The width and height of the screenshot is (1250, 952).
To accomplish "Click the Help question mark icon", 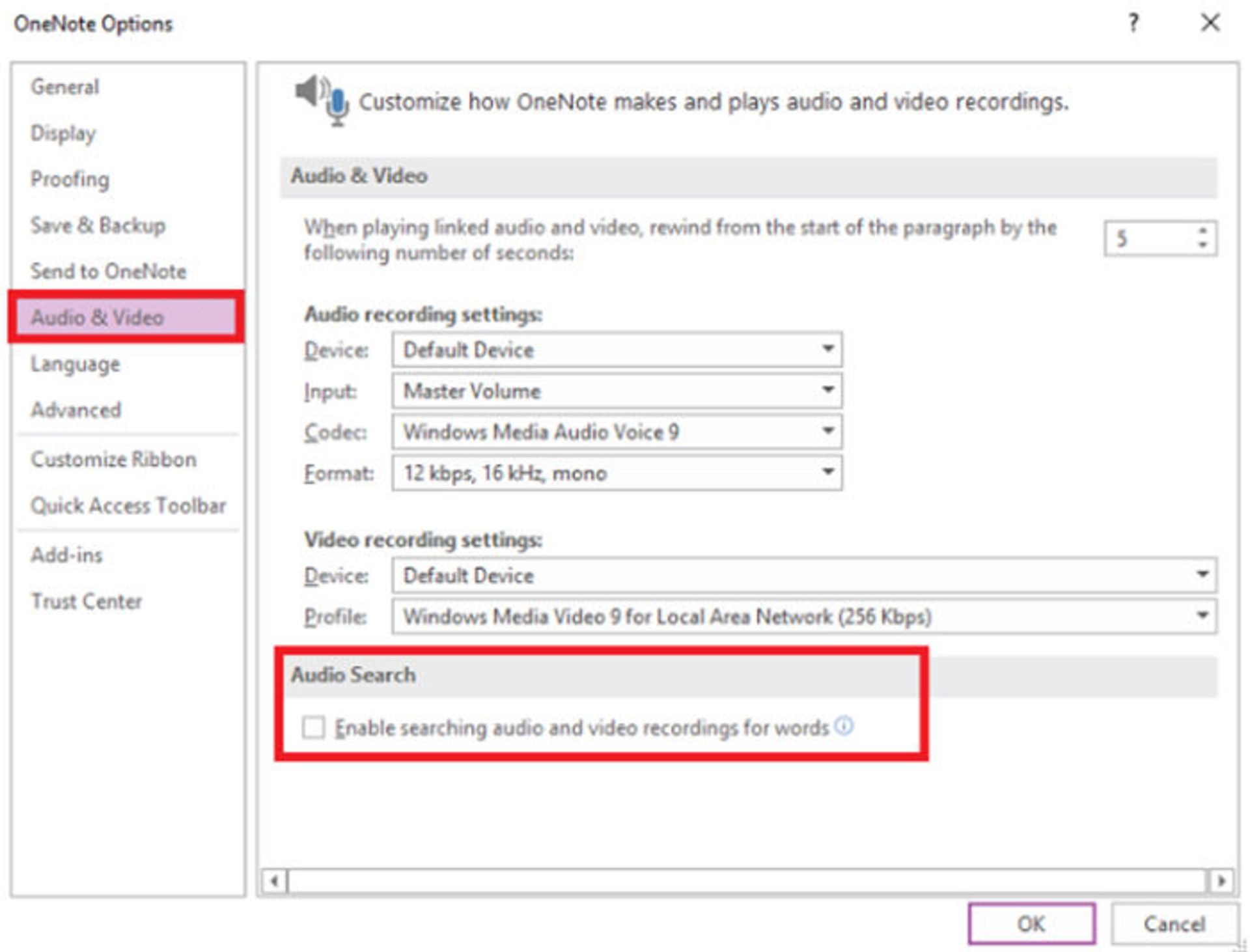I will tap(1133, 23).
